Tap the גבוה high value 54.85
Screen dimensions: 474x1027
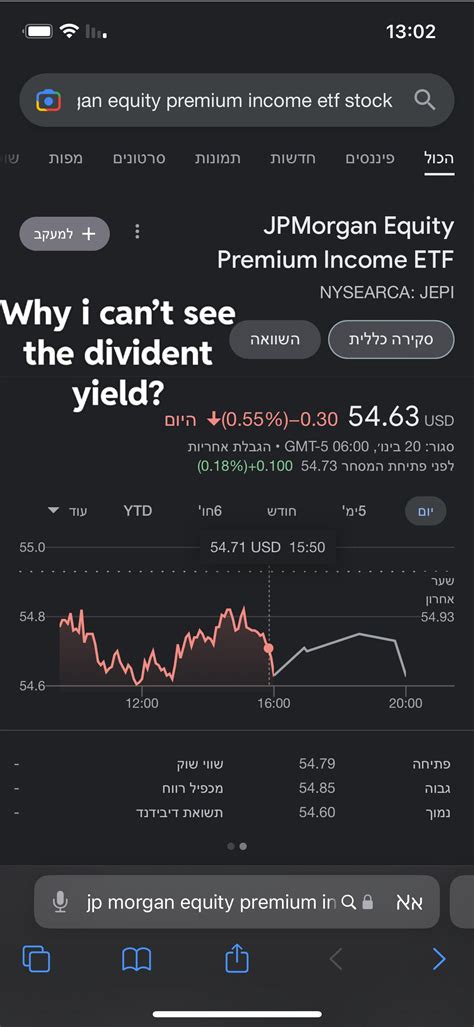click(x=318, y=788)
